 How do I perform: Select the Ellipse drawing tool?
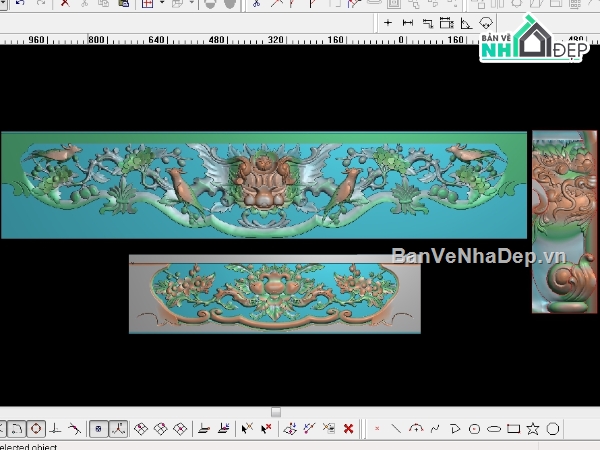coord(494,429)
